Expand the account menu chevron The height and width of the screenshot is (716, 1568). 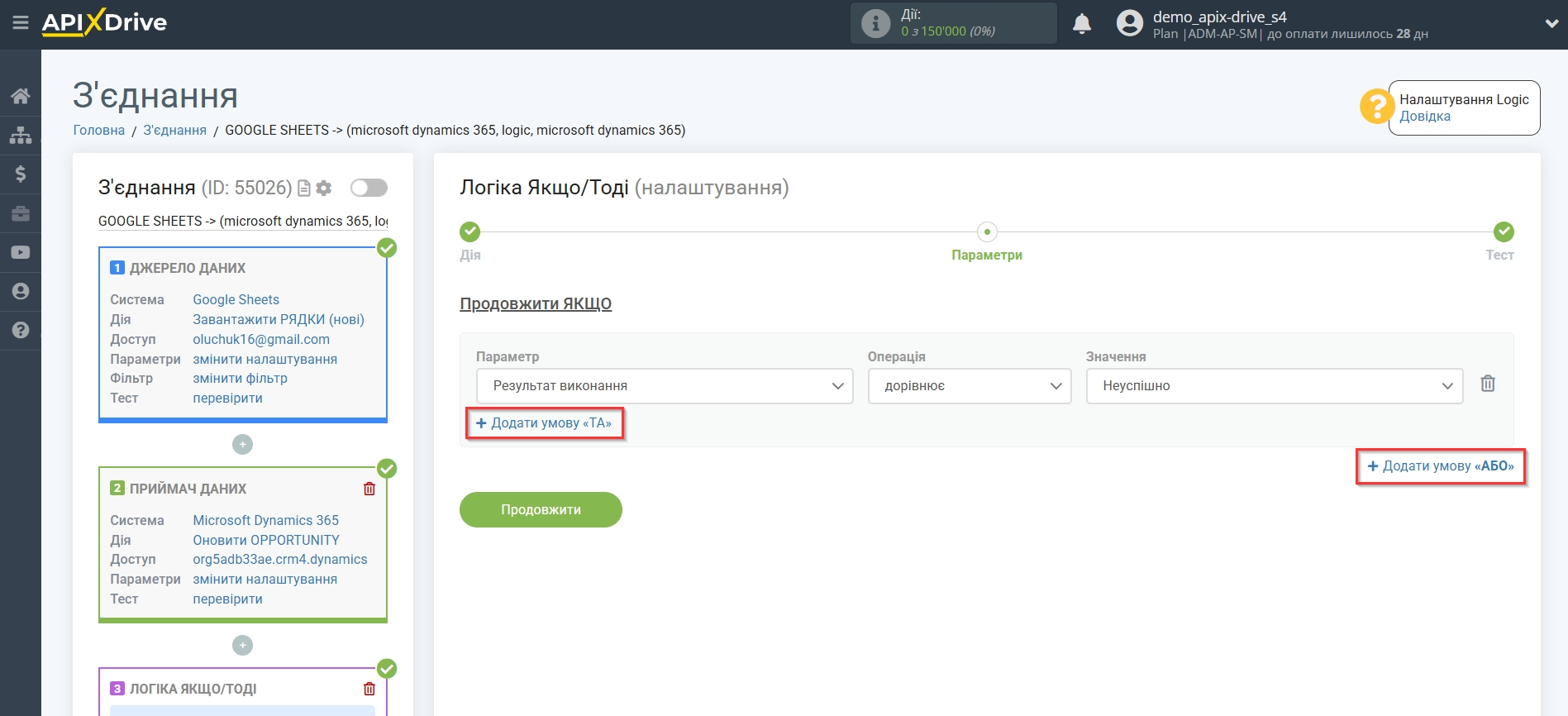1551,24
